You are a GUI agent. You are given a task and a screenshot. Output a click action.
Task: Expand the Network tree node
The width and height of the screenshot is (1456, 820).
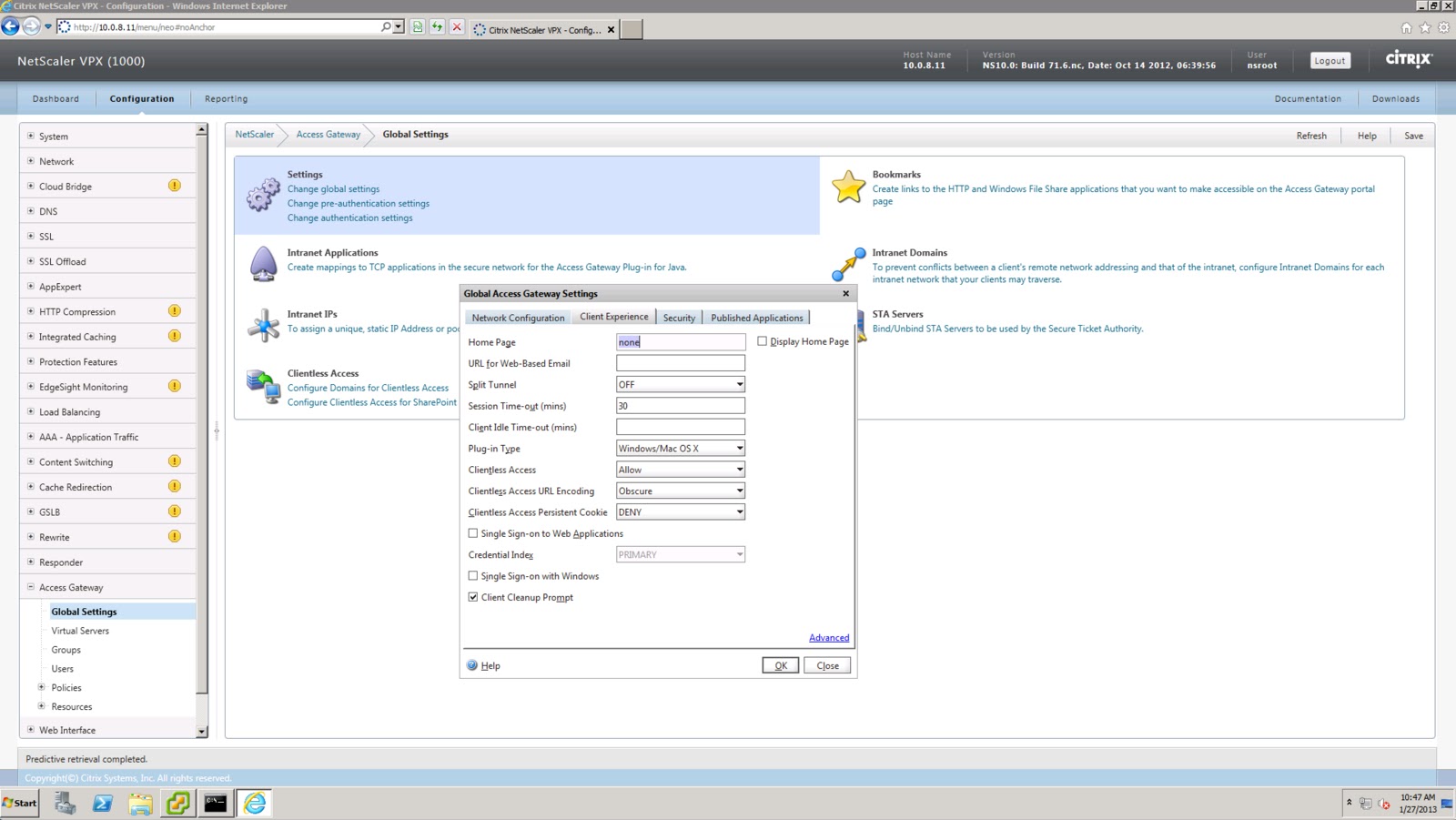[31, 161]
